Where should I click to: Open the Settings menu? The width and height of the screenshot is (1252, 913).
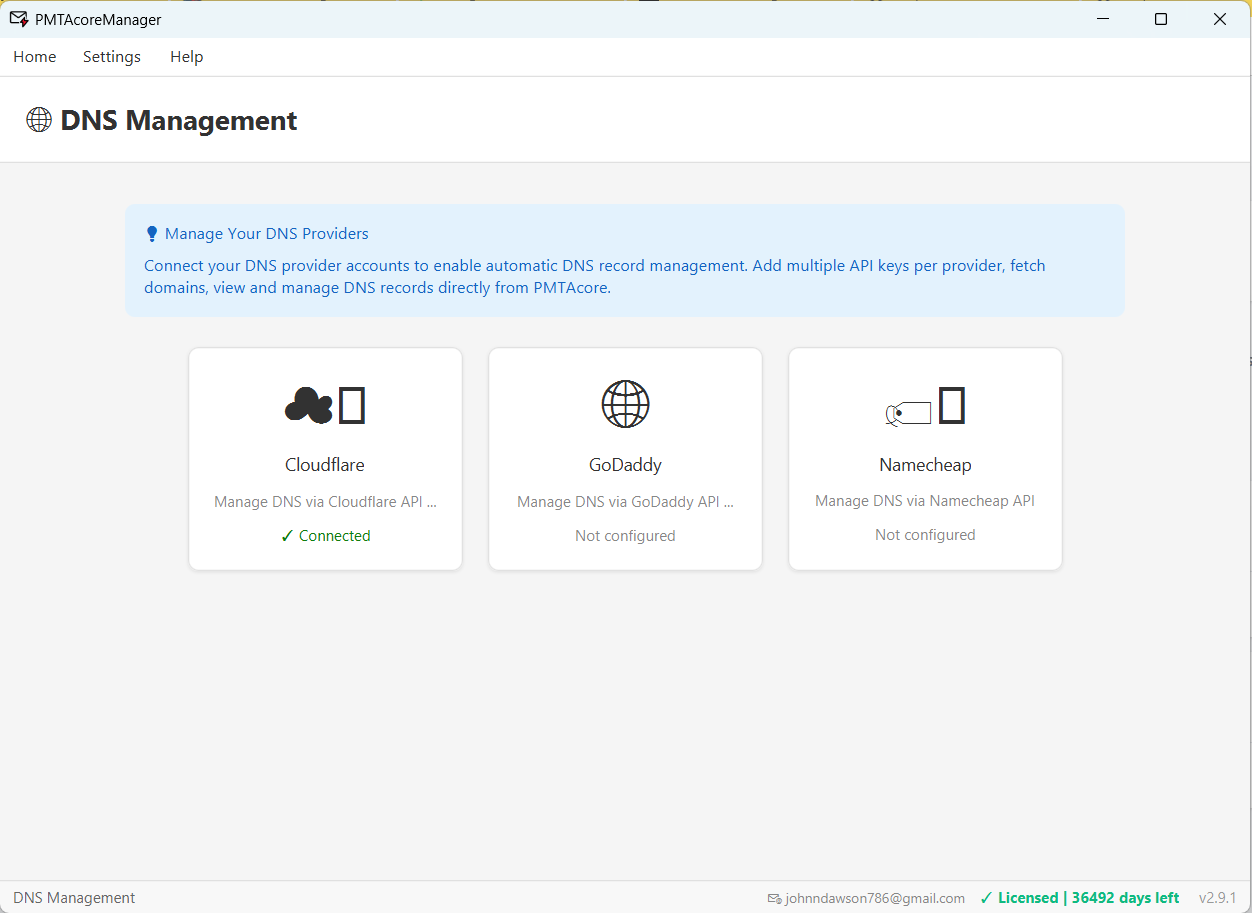[x=111, y=57]
